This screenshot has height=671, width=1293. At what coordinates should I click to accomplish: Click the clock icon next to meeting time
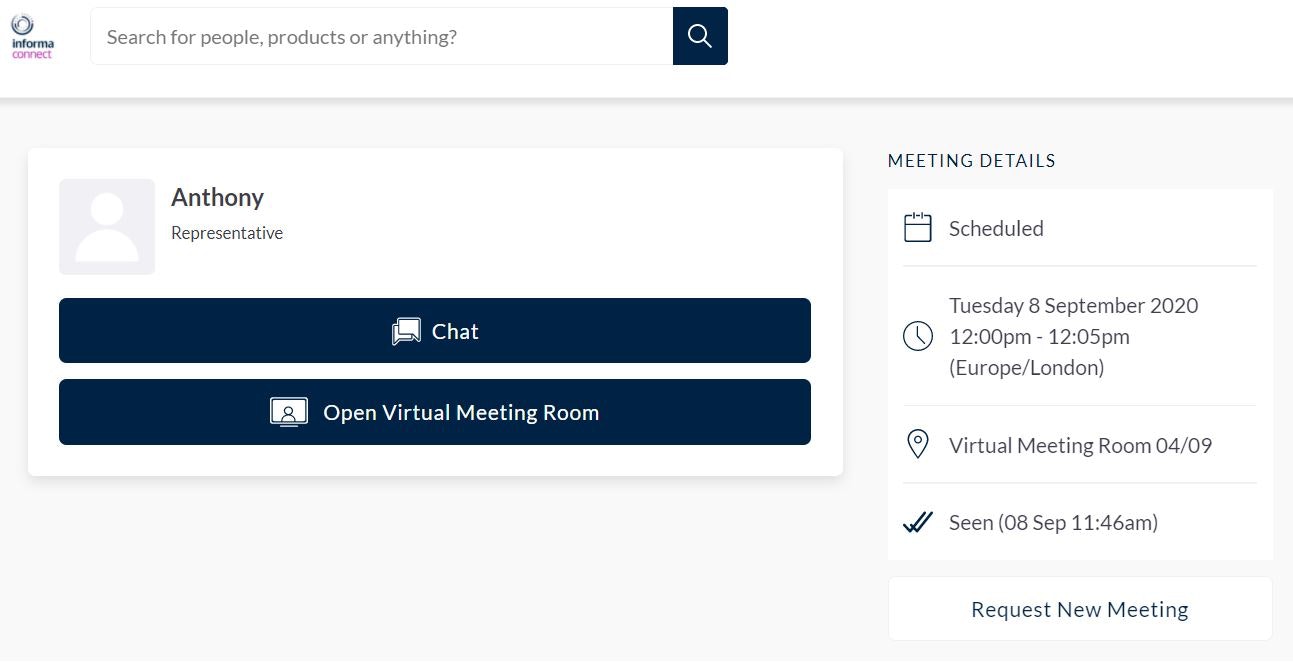(x=917, y=336)
